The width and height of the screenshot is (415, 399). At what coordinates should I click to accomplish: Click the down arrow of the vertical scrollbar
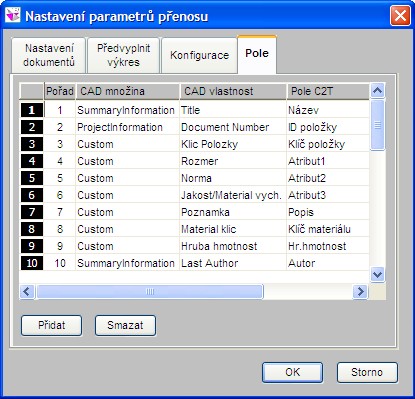point(378,275)
